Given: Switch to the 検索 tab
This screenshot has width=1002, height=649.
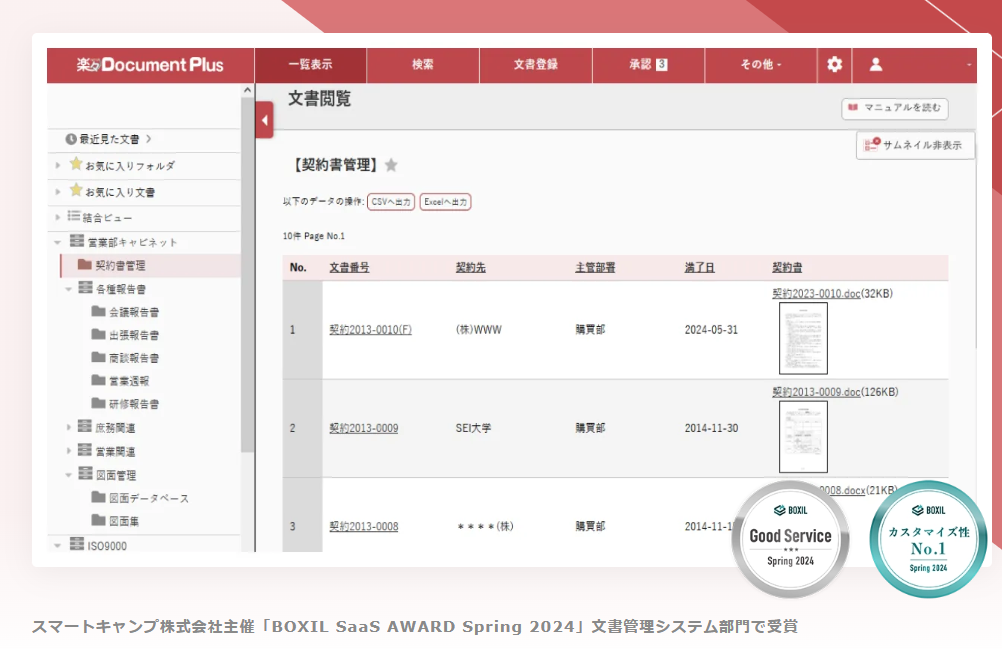Looking at the screenshot, I should click(423, 65).
